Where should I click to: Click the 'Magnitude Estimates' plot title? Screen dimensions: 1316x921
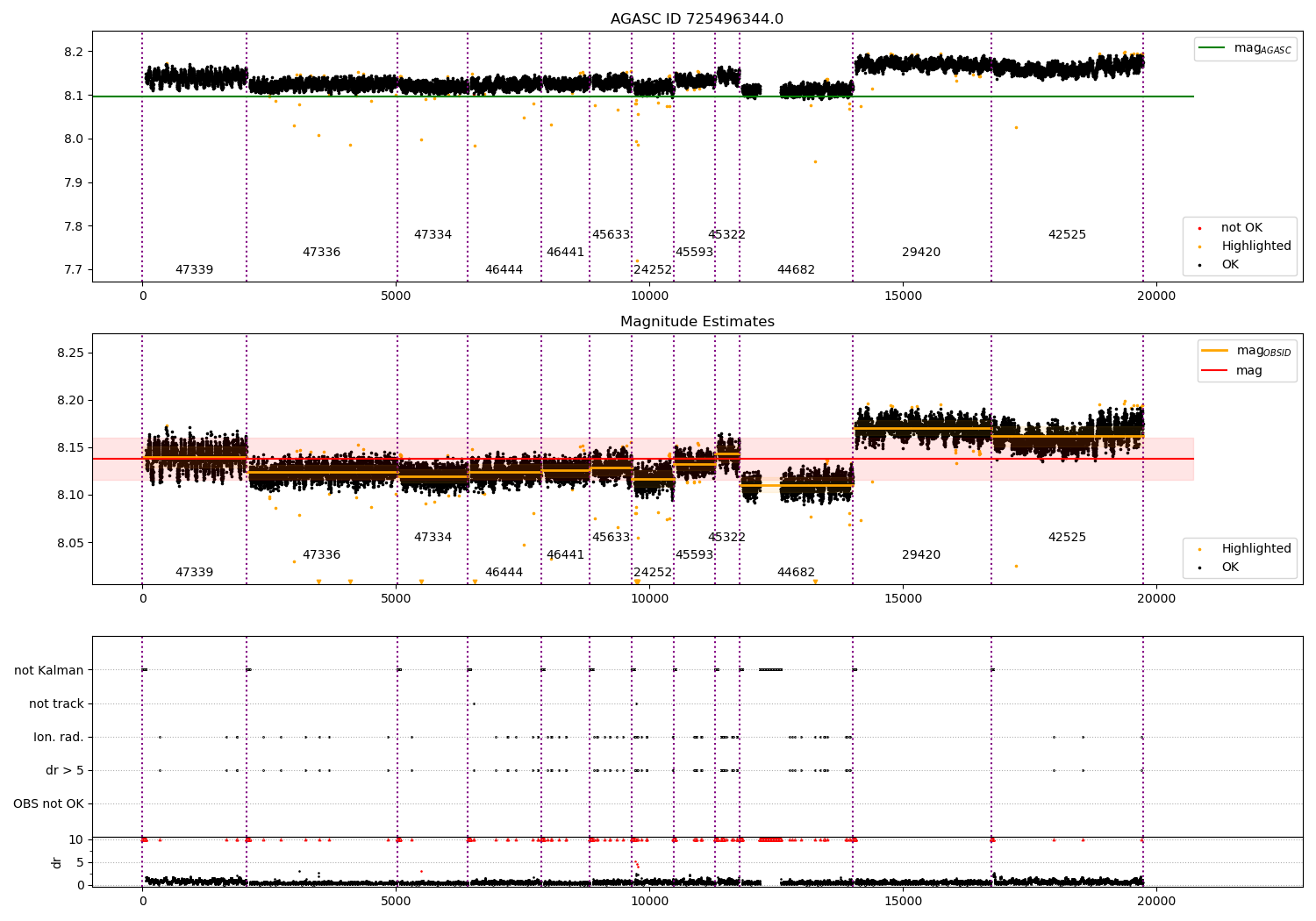tap(697, 322)
